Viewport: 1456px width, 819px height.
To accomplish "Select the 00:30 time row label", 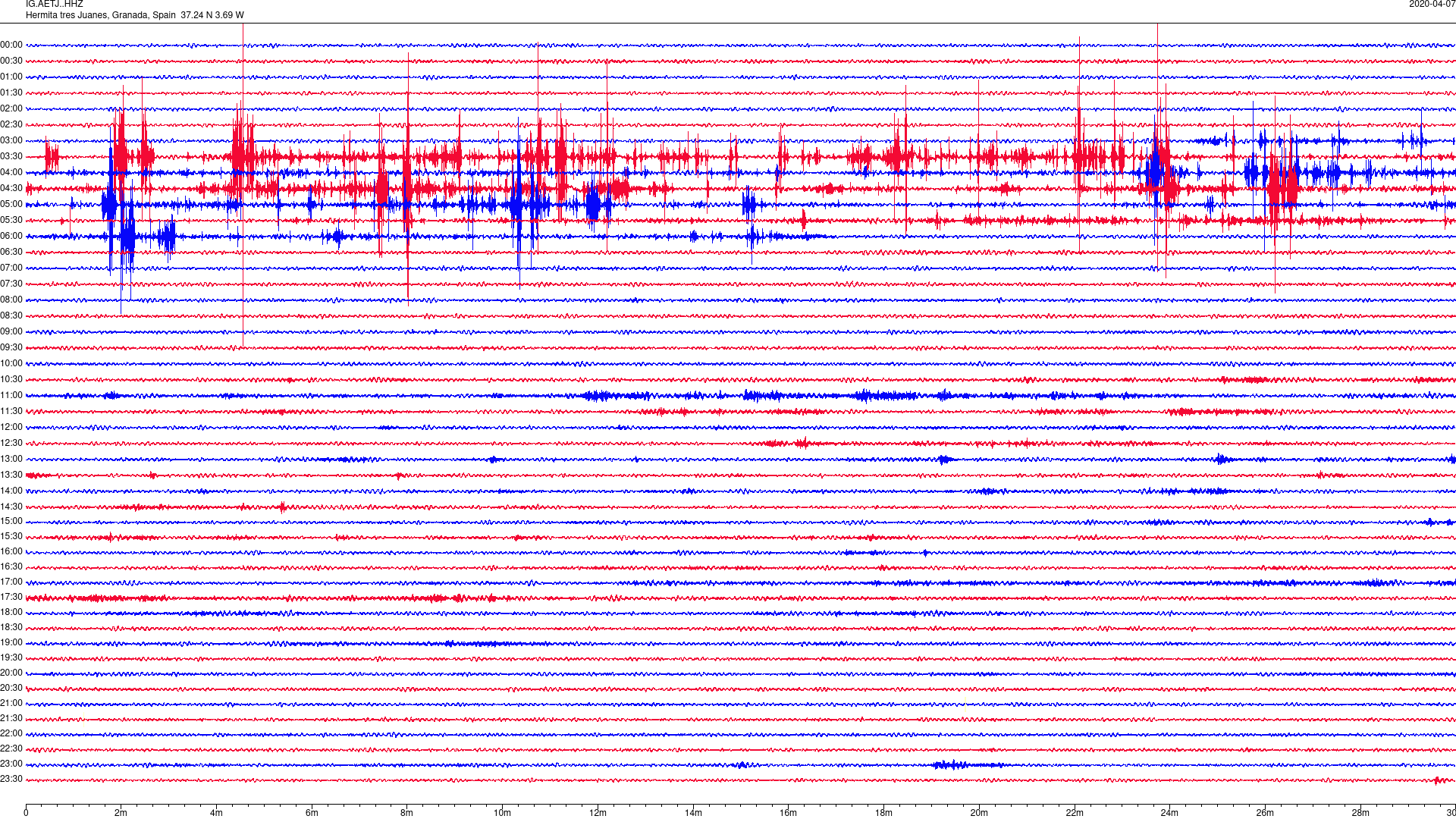I will (11, 61).
